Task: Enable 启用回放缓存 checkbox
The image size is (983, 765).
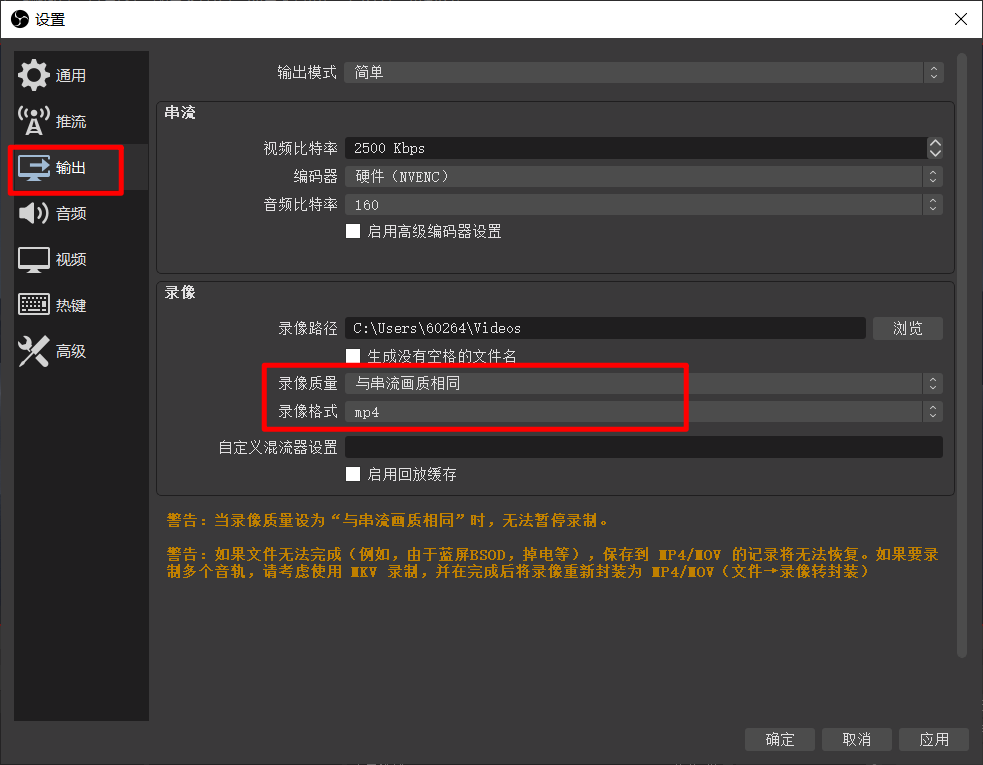Action: pyautogui.click(x=353, y=474)
